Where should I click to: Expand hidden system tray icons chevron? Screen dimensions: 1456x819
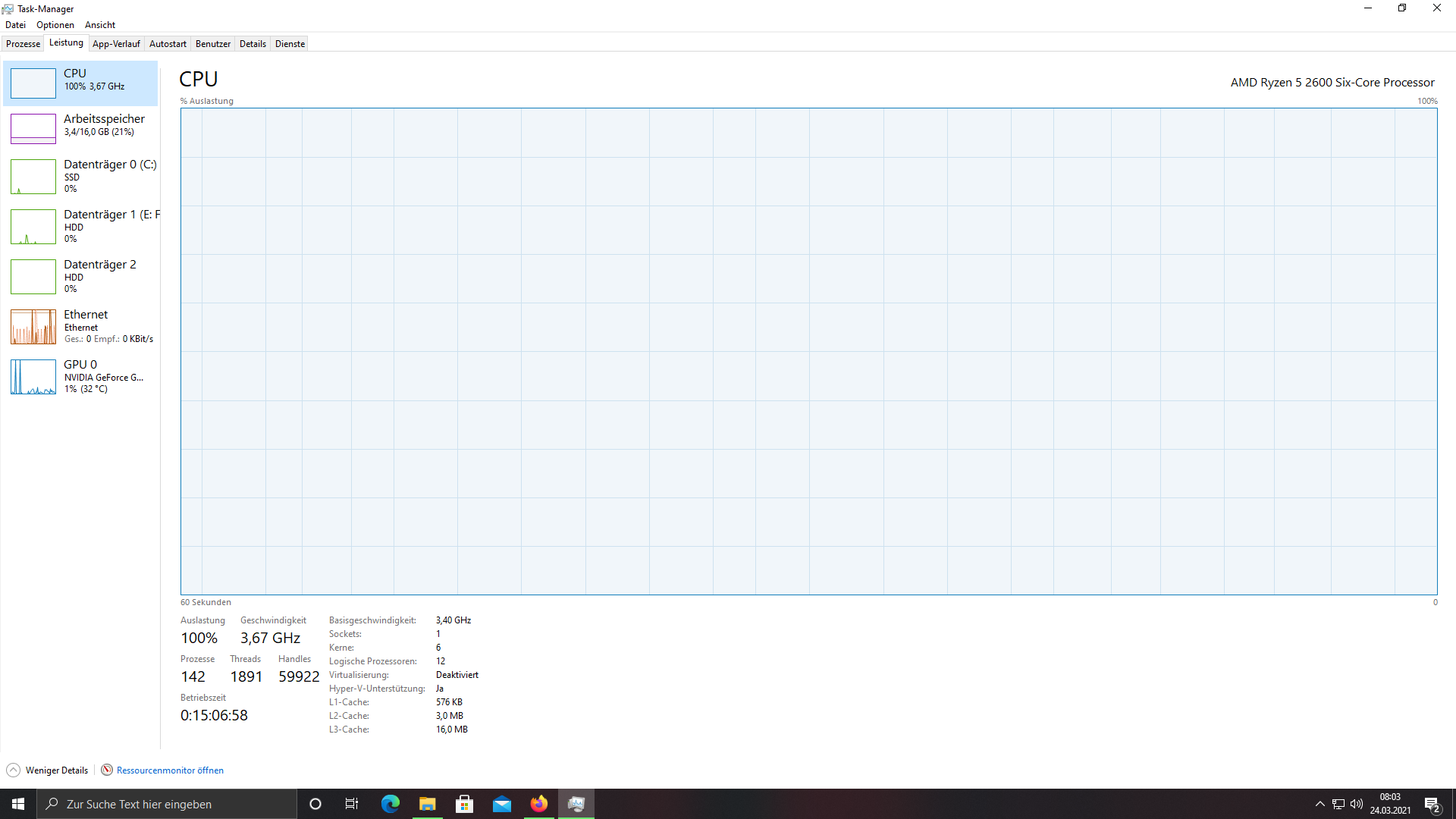[1319, 804]
